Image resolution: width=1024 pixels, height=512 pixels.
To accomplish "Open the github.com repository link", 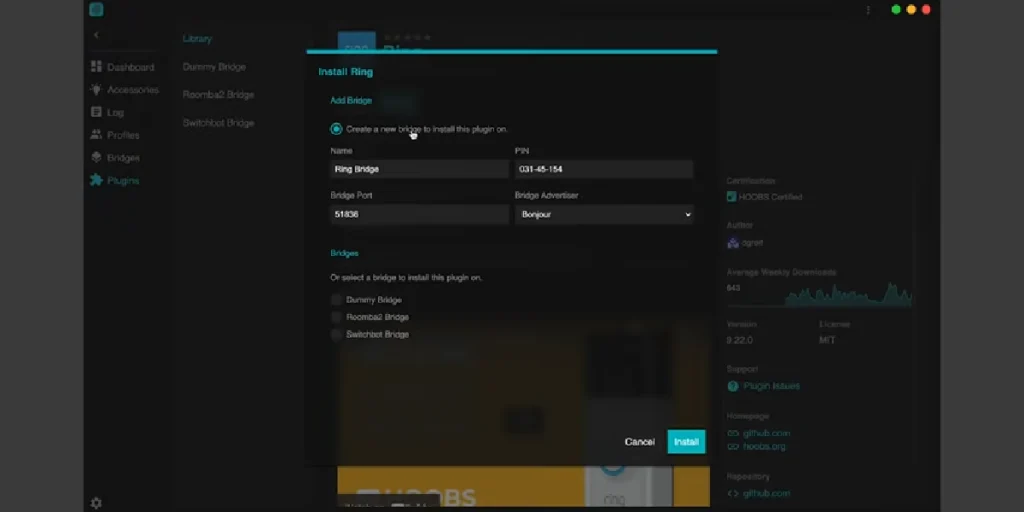I will click(x=766, y=494).
